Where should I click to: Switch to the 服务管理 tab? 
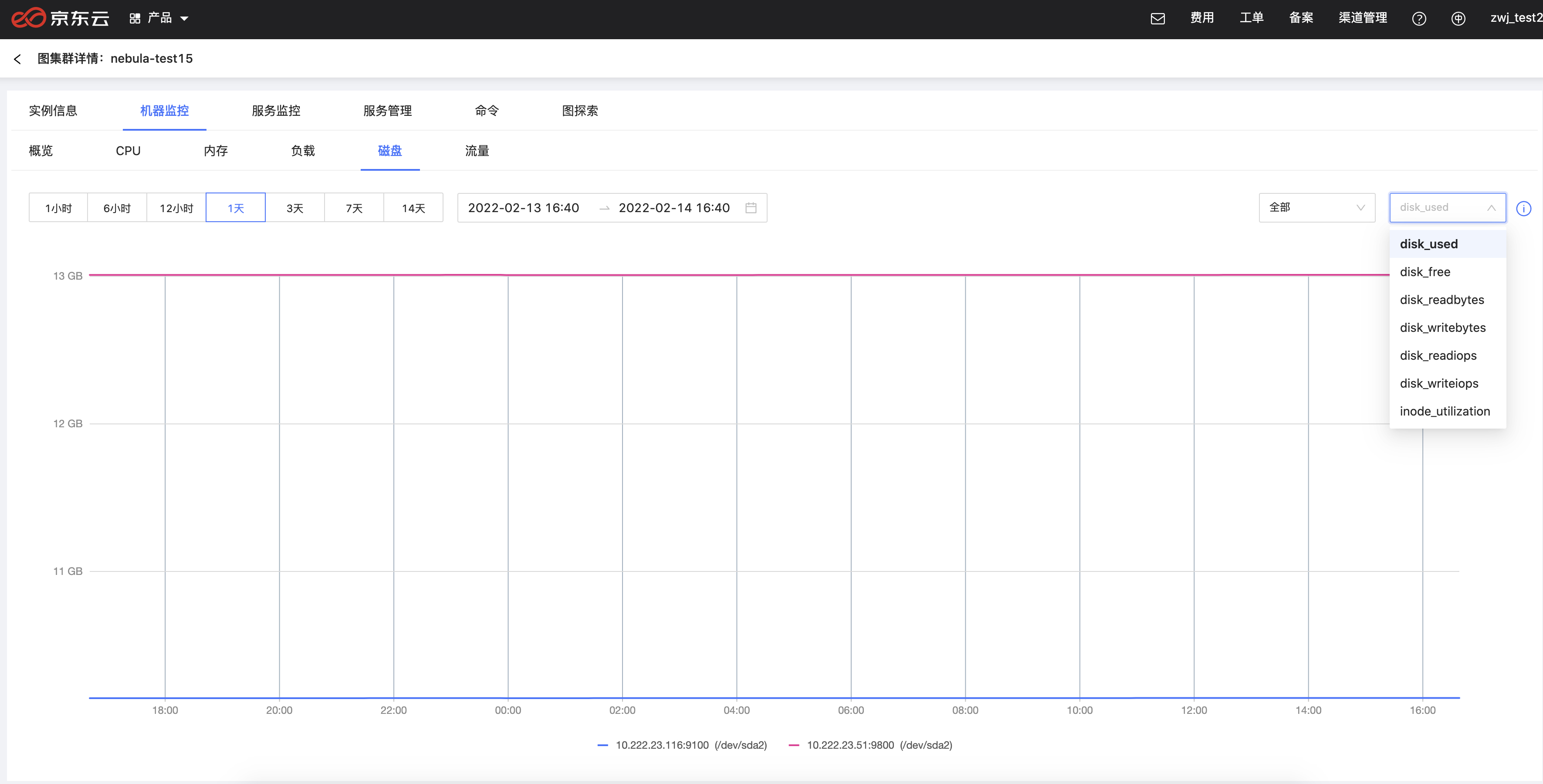coord(388,111)
